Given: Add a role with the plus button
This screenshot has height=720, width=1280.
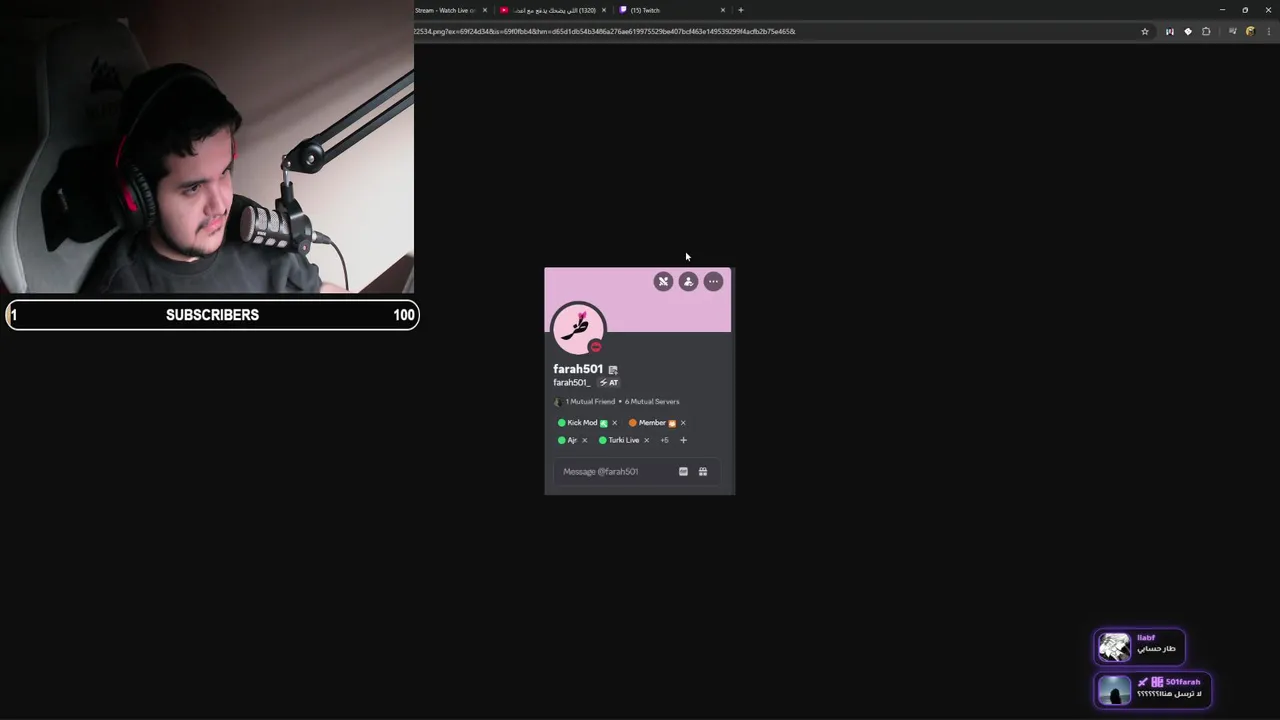Looking at the screenshot, I should coord(683,440).
